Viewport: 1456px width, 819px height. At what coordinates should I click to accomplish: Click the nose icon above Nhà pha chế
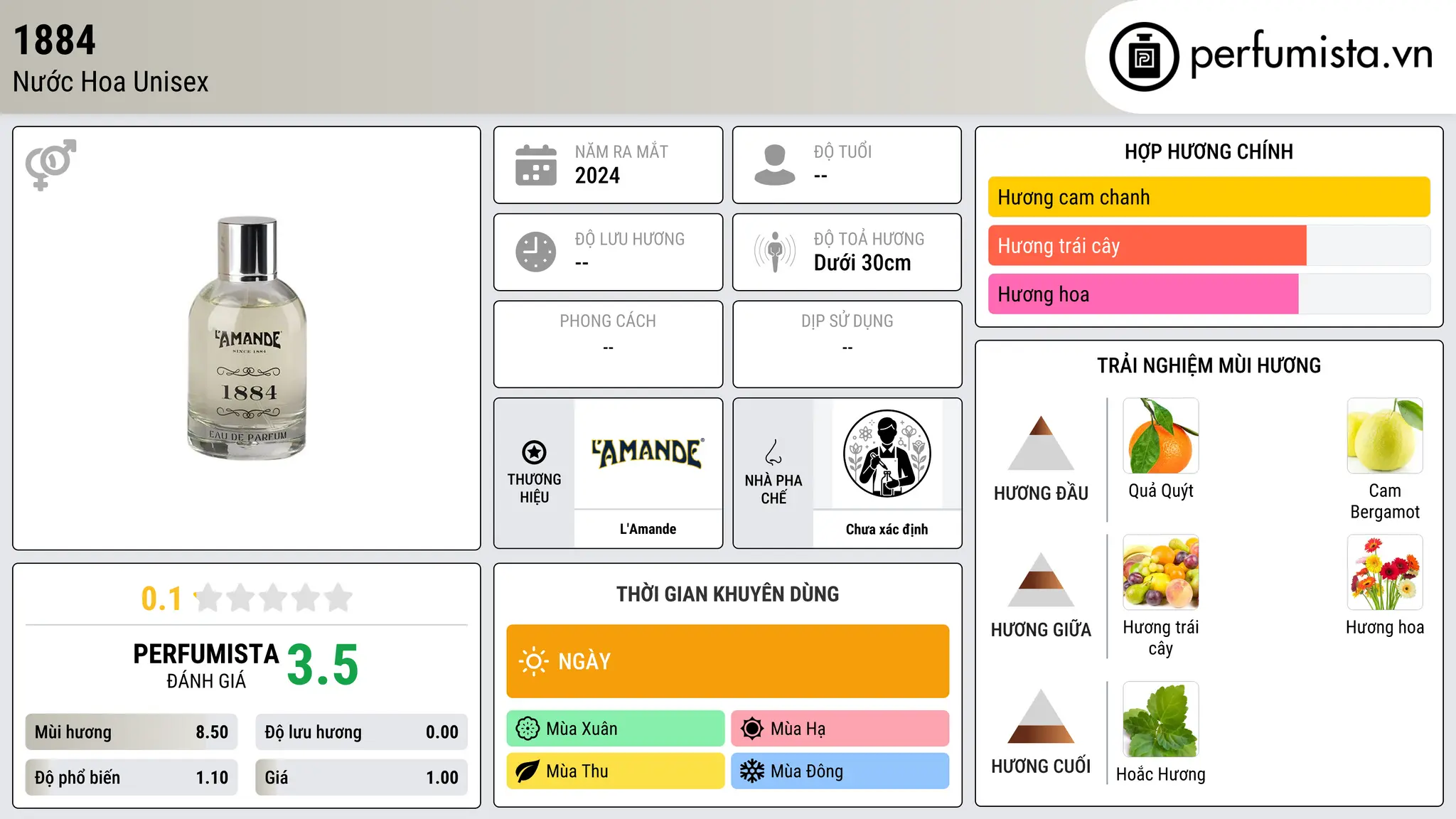[x=773, y=452]
